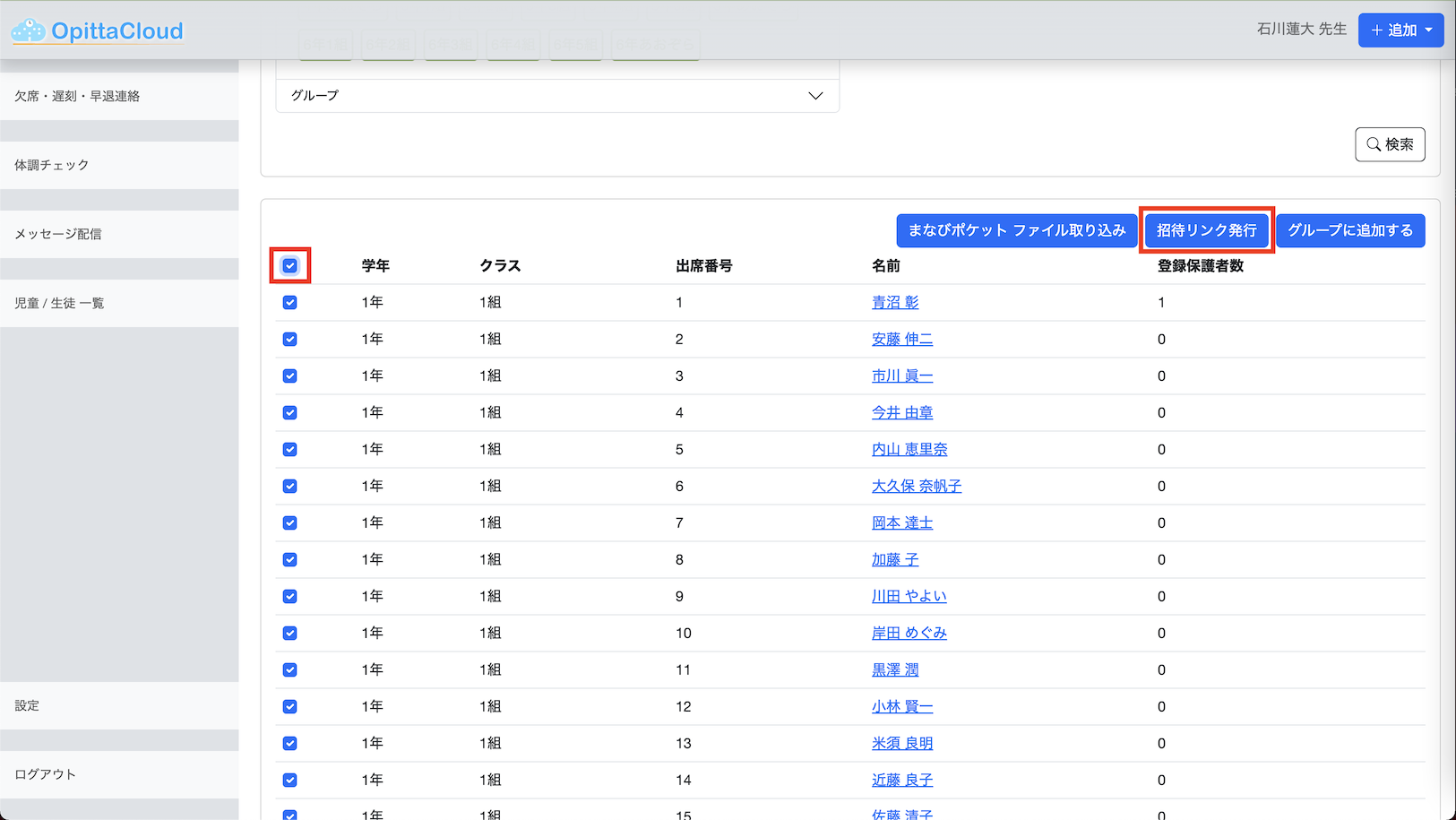Open student link 内山 恵里奈
Image resolution: width=1456 pixels, height=820 pixels.
(x=909, y=449)
